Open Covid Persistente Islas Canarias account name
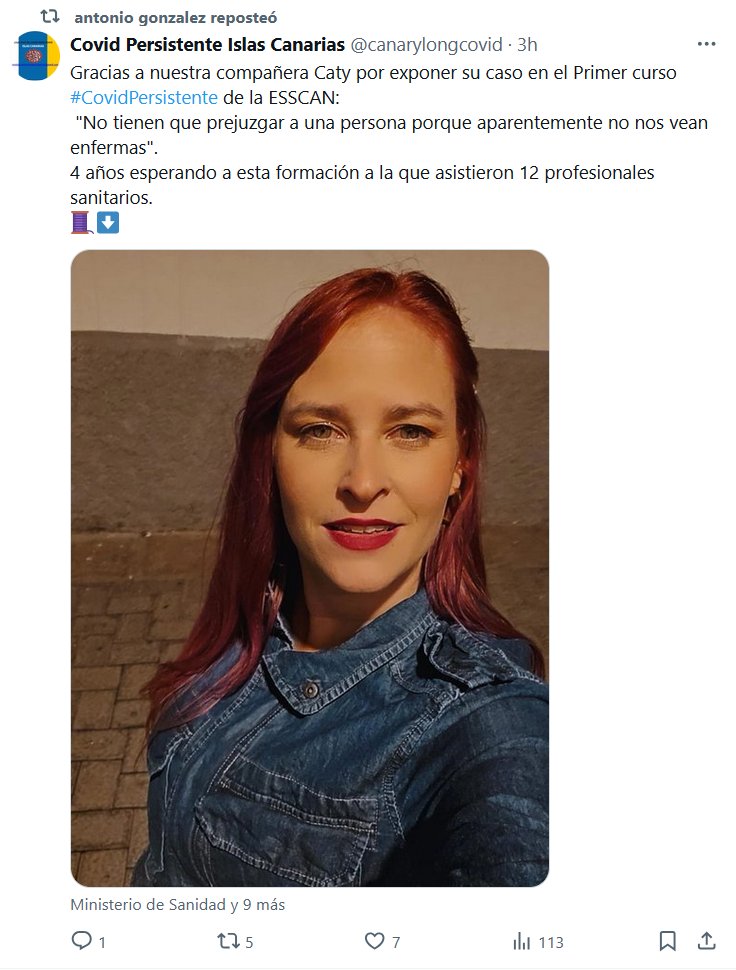The height and width of the screenshot is (970, 736). [208, 45]
